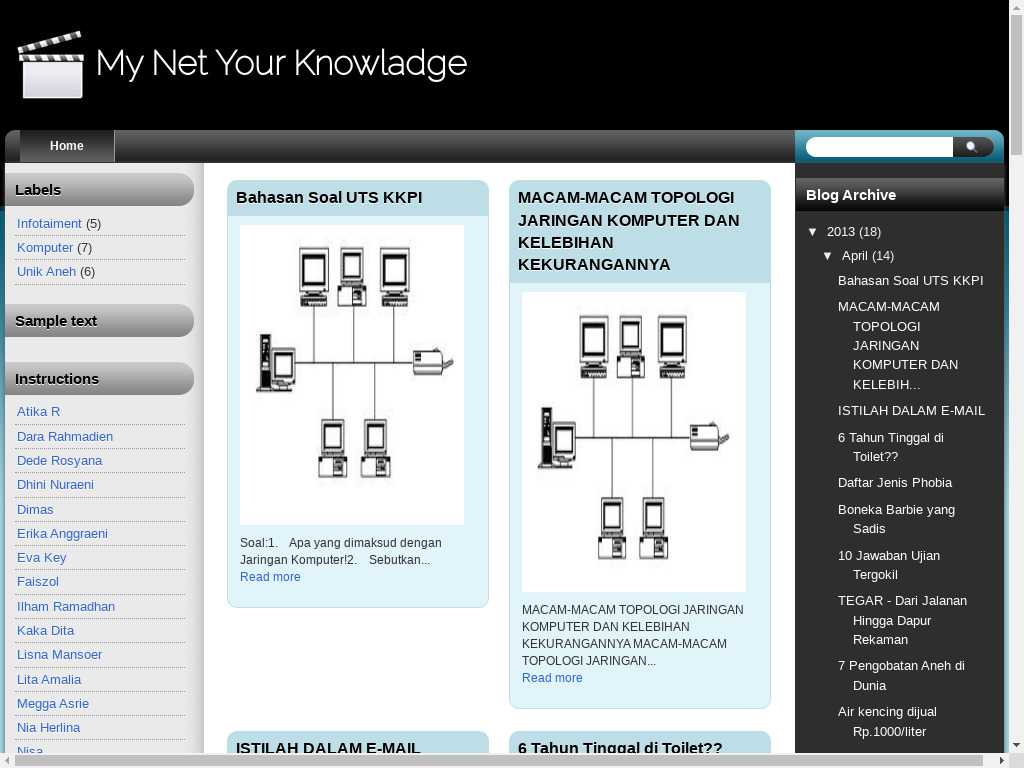Viewport: 1024px width, 768px height.
Task: Open network diagram image in TOPOLOGI post
Action: coord(634,441)
